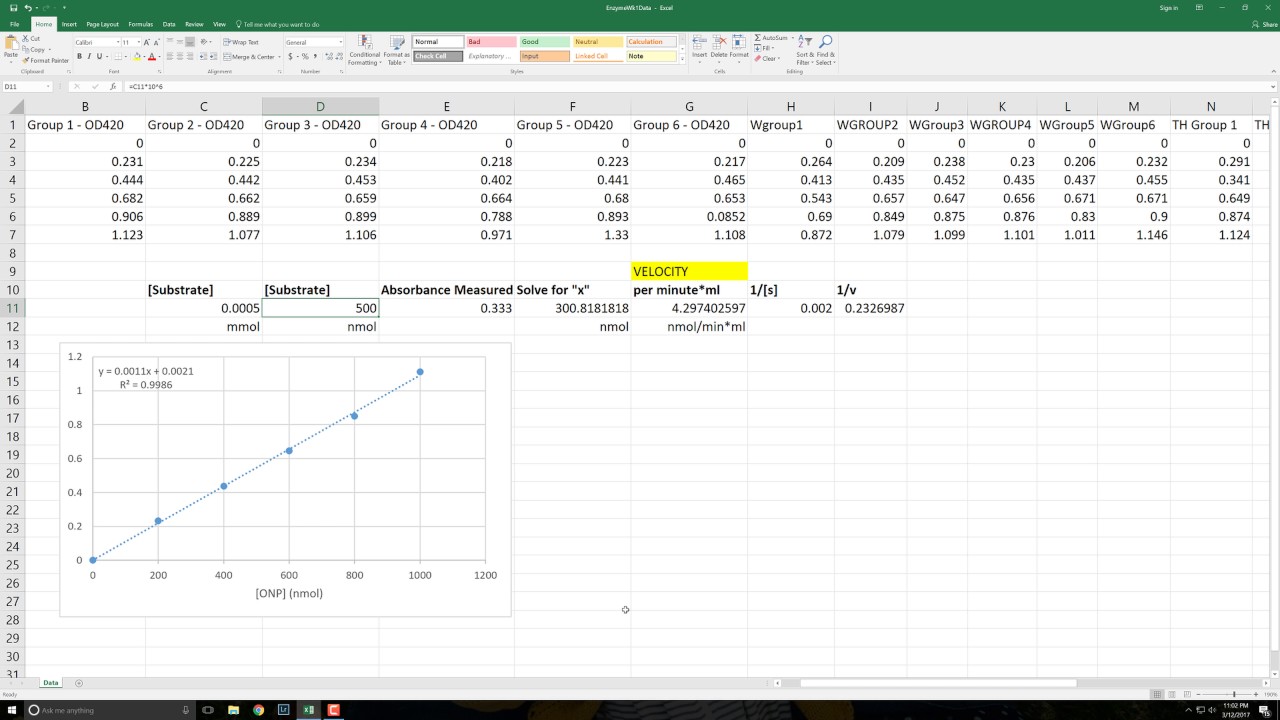
Task: Click the Clear eraser button
Action: tap(767, 58)
